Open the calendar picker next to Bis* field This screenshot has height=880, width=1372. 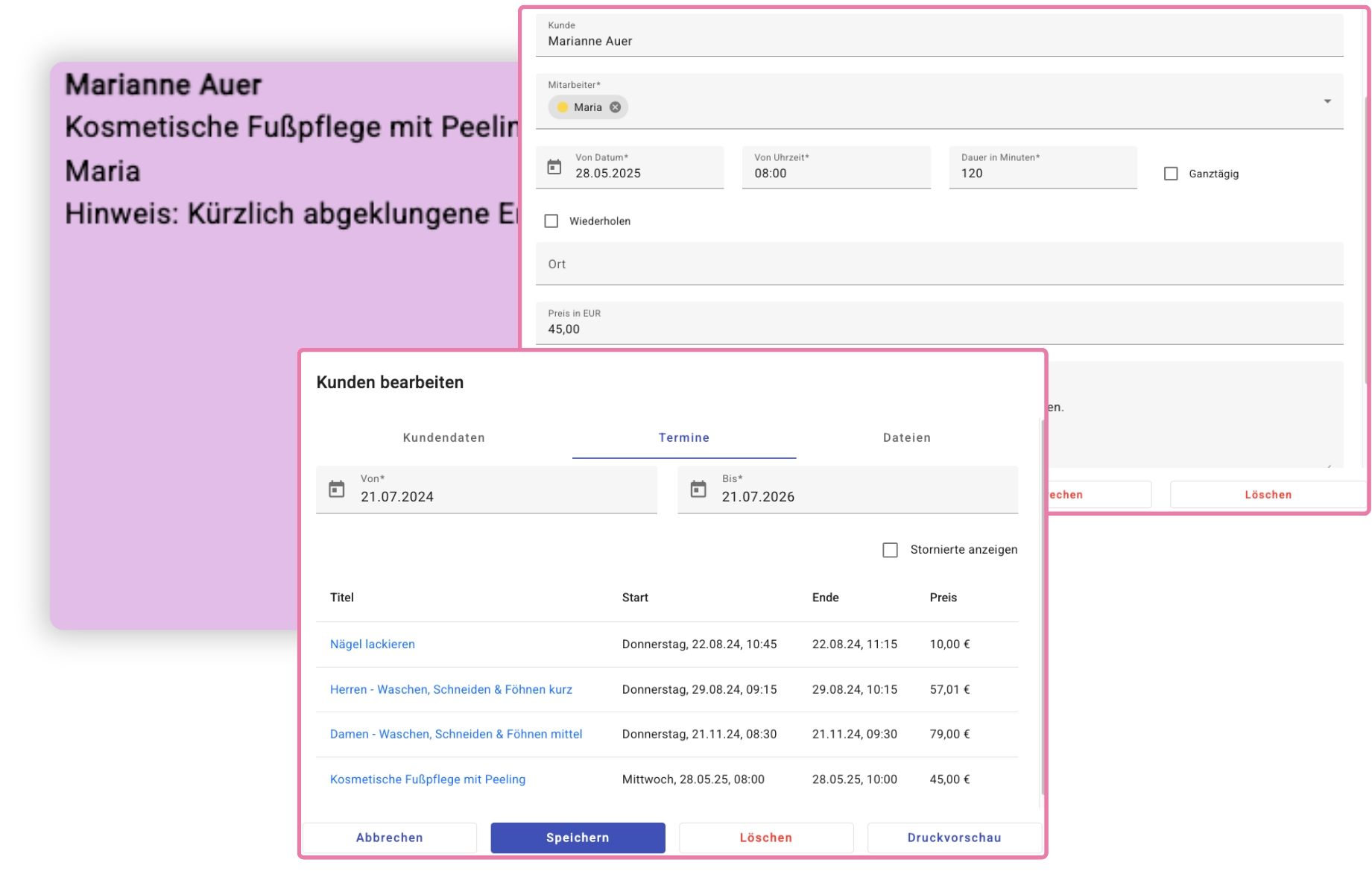(x=699, y=490)
